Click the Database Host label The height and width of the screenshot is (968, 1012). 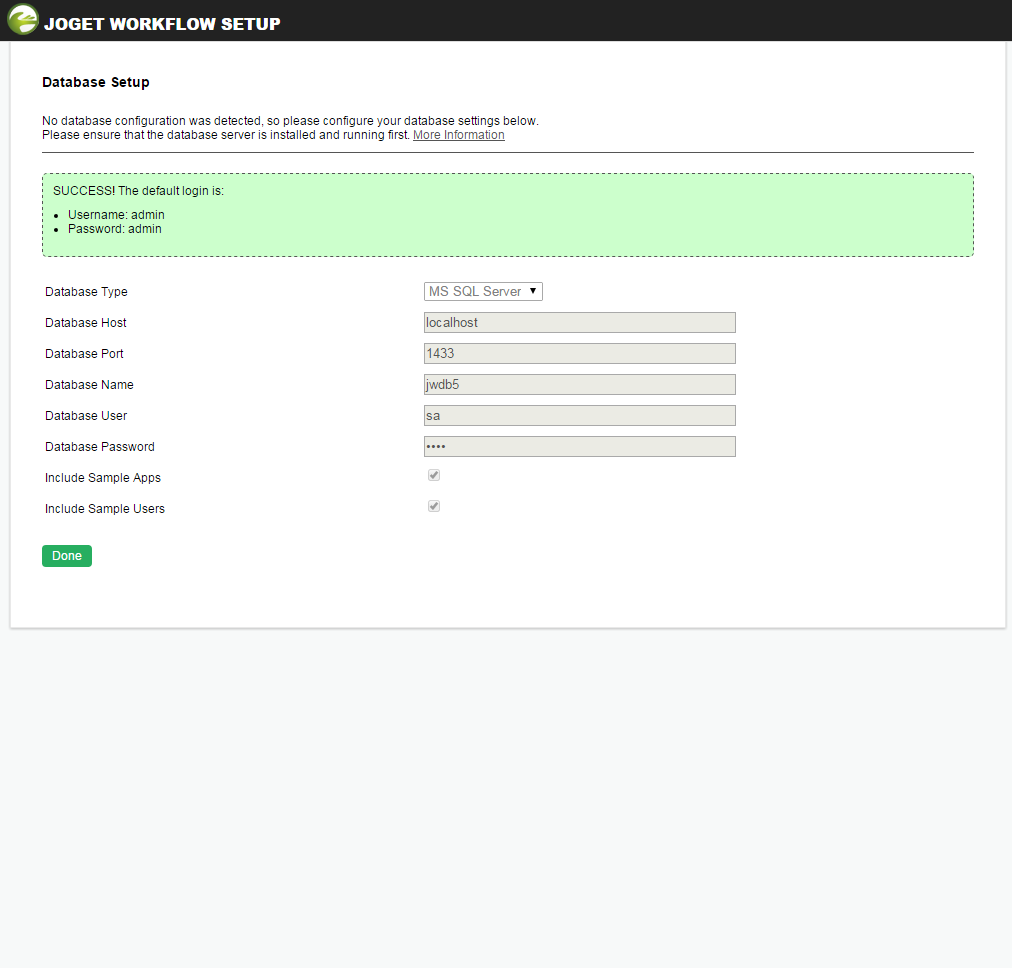click(86, 323)
